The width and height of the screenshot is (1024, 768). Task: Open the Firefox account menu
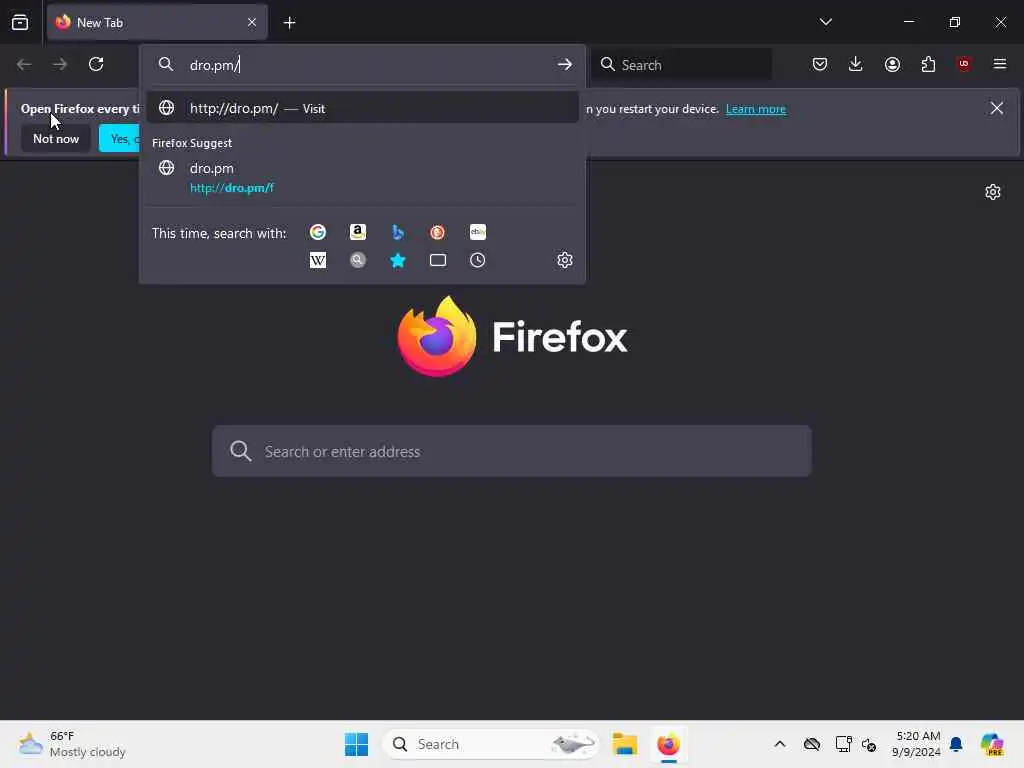pos(892,64)
